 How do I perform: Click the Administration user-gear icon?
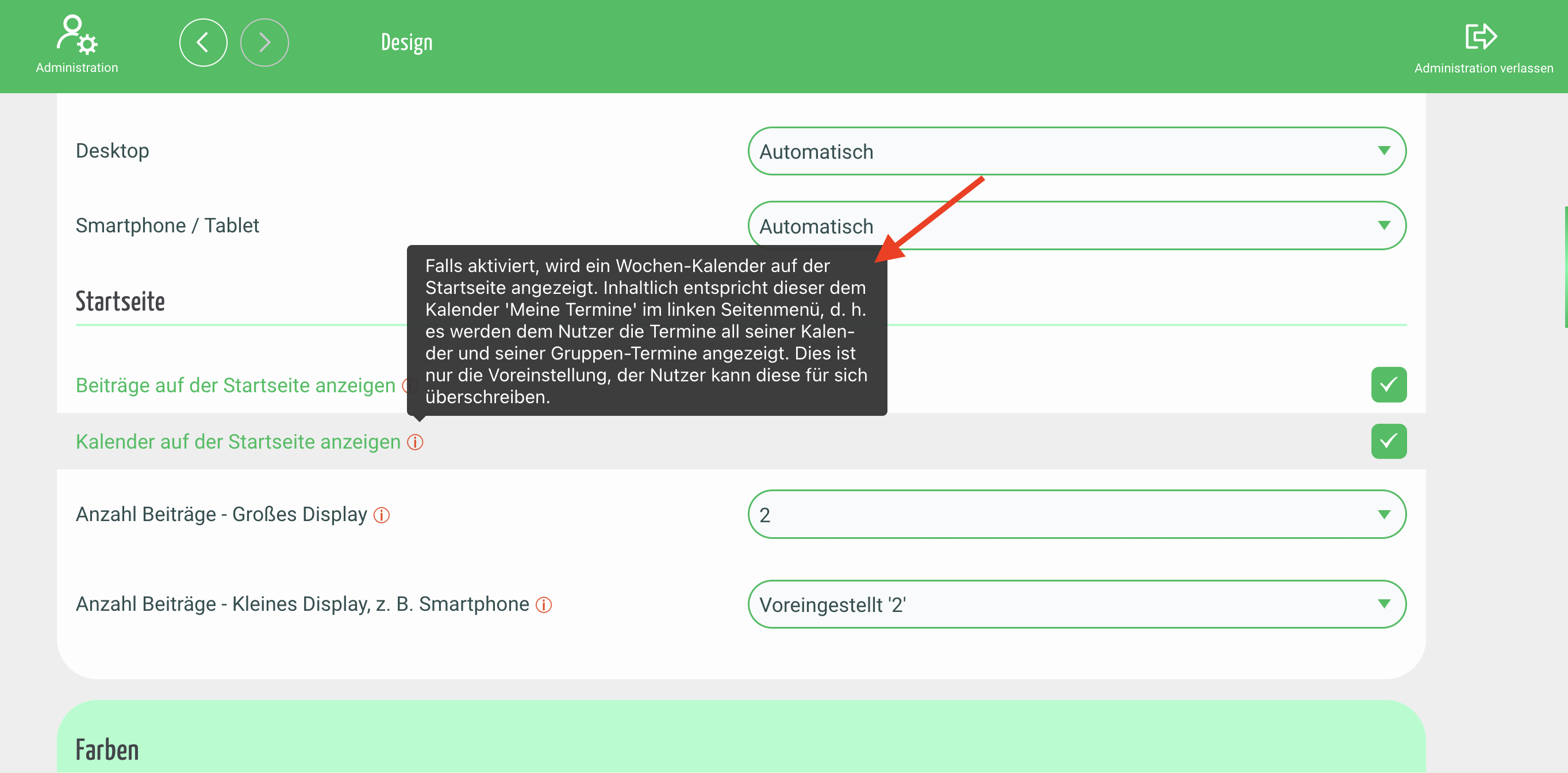click(76, 35)
